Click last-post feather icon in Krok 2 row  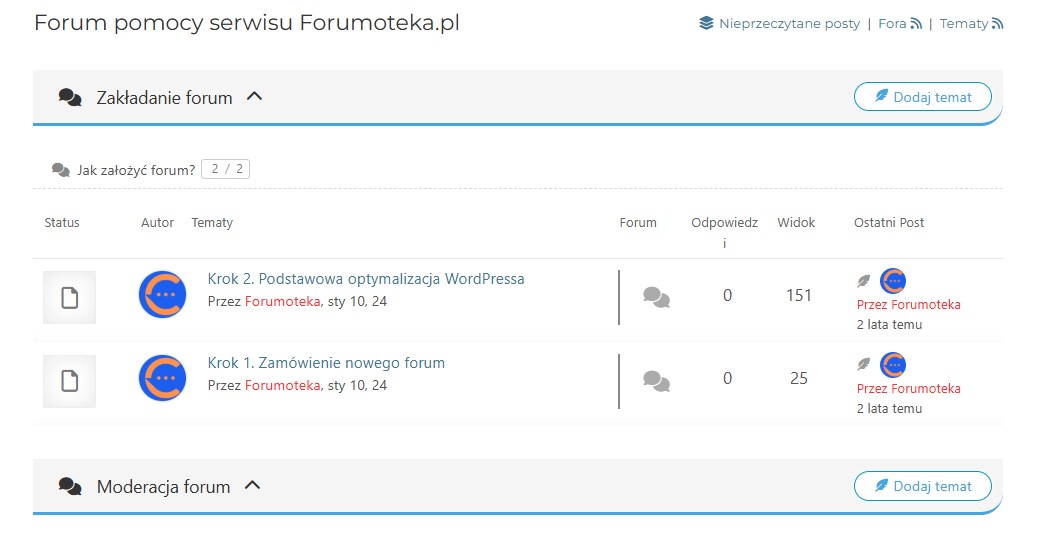pyautogui.click(x=864, y=281)
